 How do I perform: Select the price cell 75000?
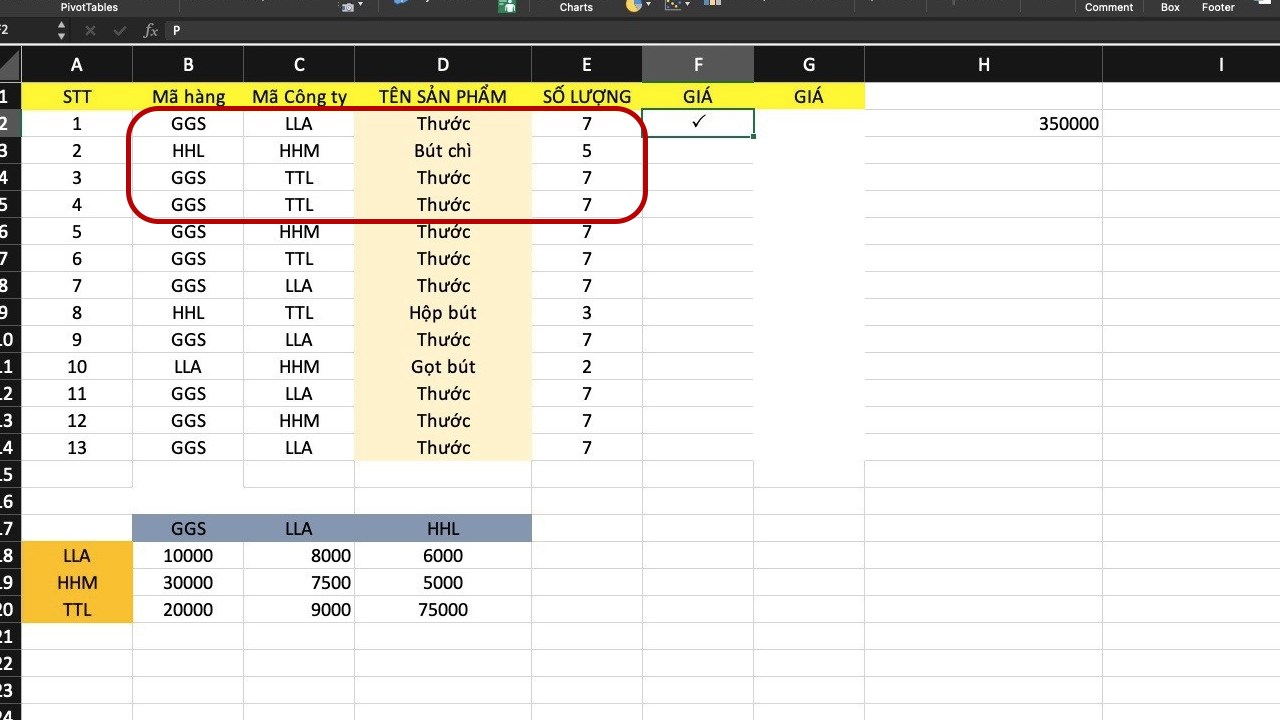coord(443,610)
